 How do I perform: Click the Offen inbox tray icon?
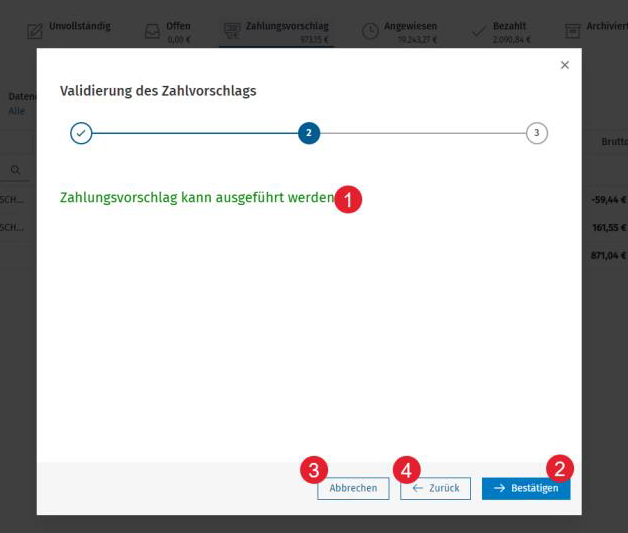click(x=152, y=31)
